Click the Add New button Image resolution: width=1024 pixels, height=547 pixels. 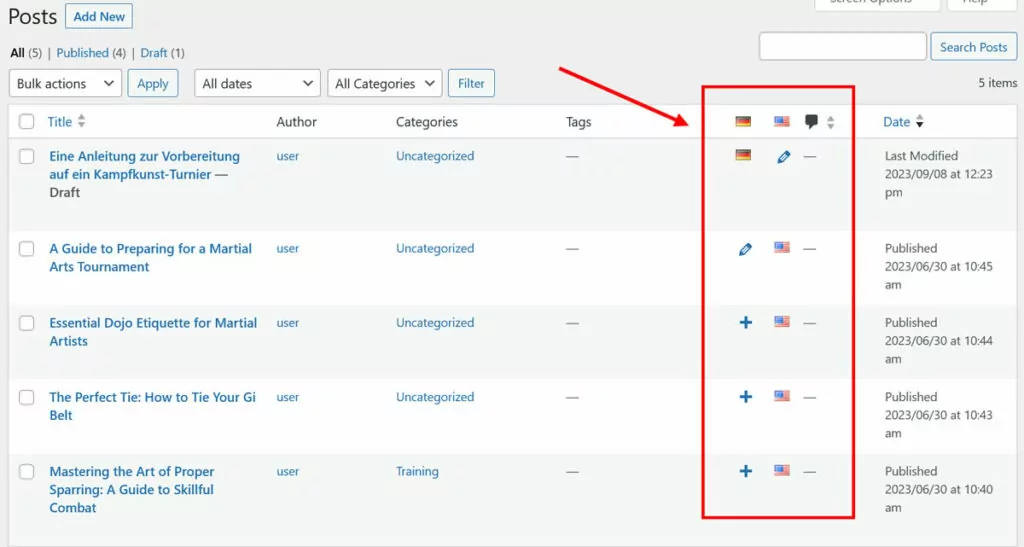99,16
